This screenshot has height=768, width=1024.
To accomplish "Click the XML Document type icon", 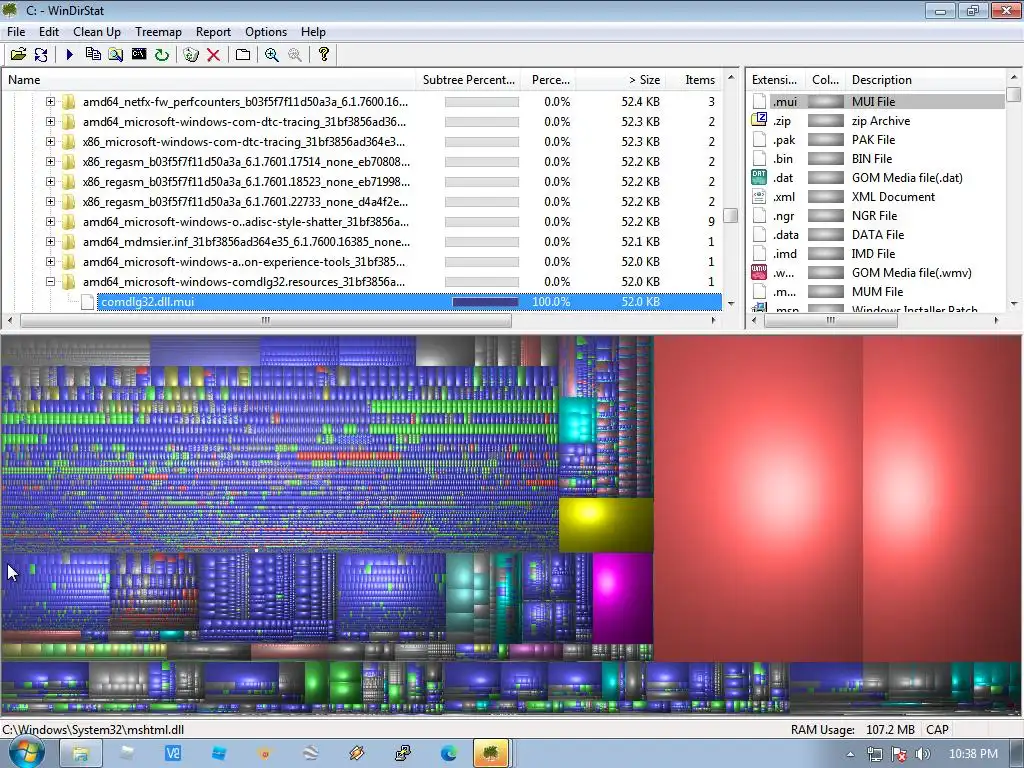I will point(759,196).
